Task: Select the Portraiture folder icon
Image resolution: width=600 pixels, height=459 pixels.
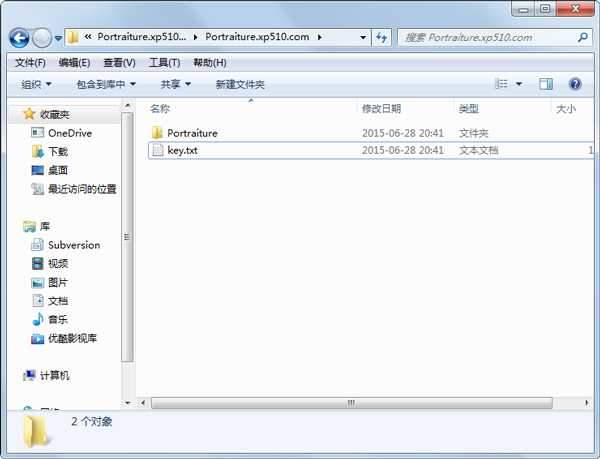Action: click(157, 133)
